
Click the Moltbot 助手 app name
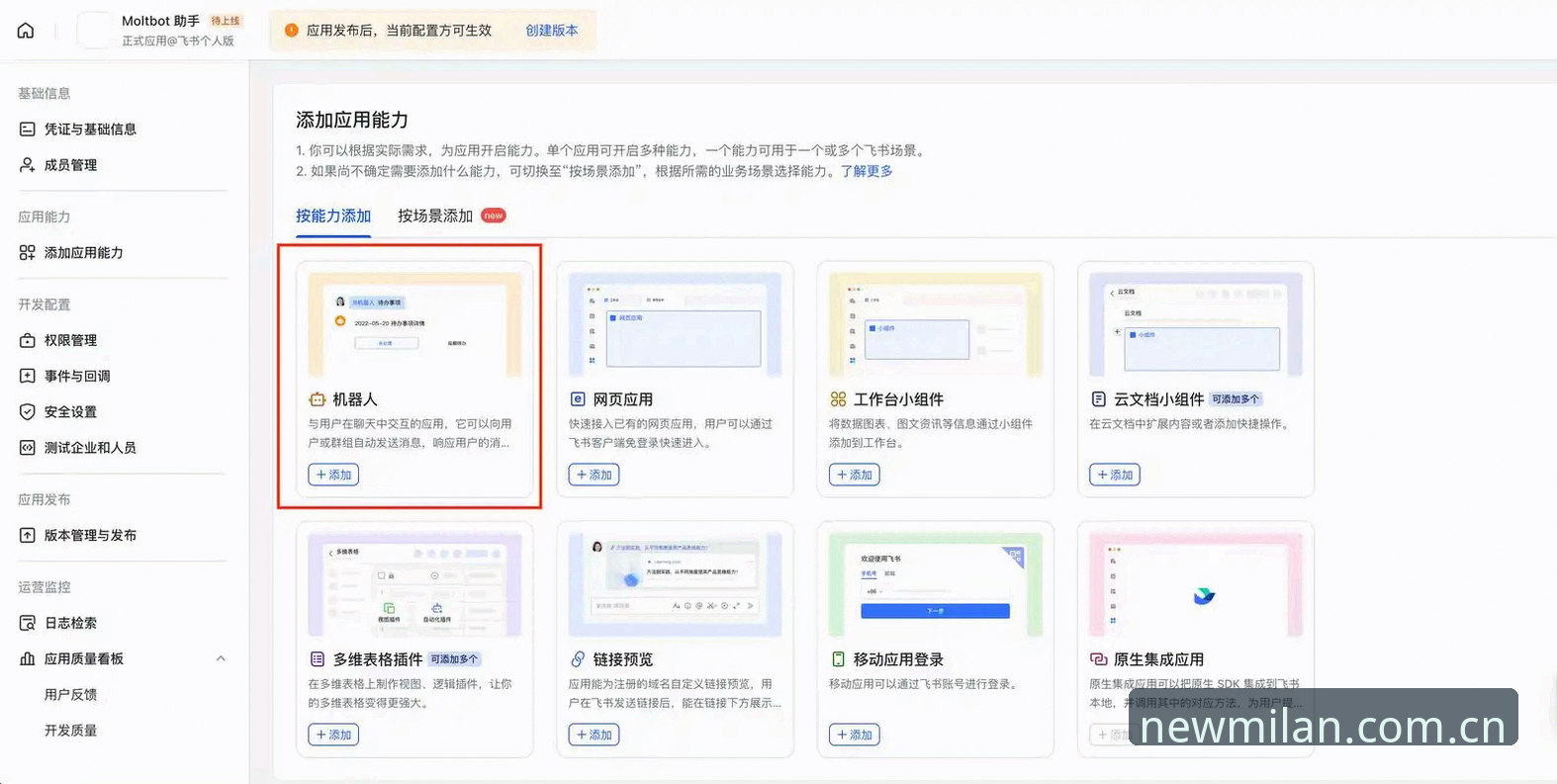click(x=160, y=21)
